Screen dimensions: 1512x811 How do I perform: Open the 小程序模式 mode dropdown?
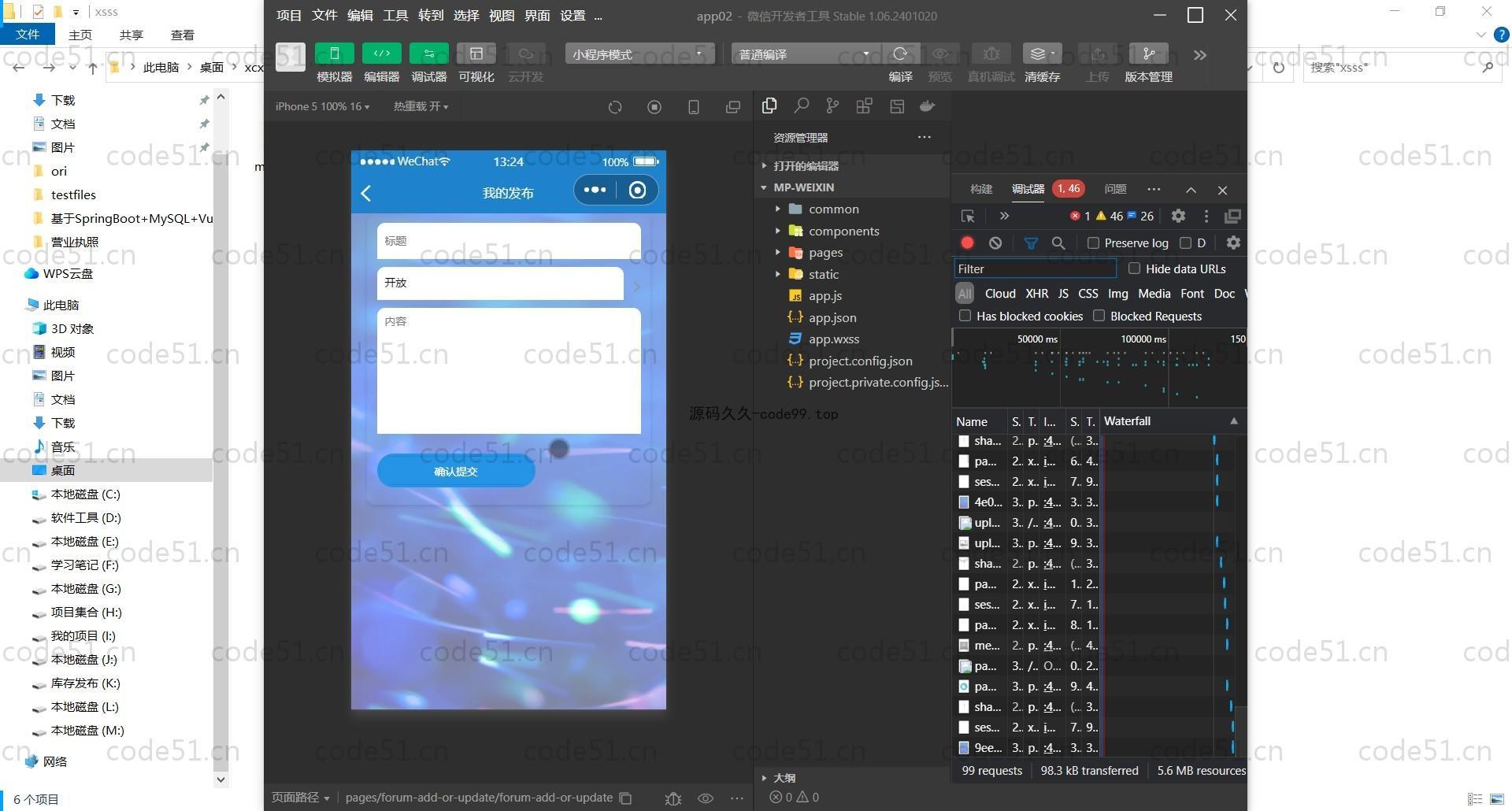coord(639,54)
